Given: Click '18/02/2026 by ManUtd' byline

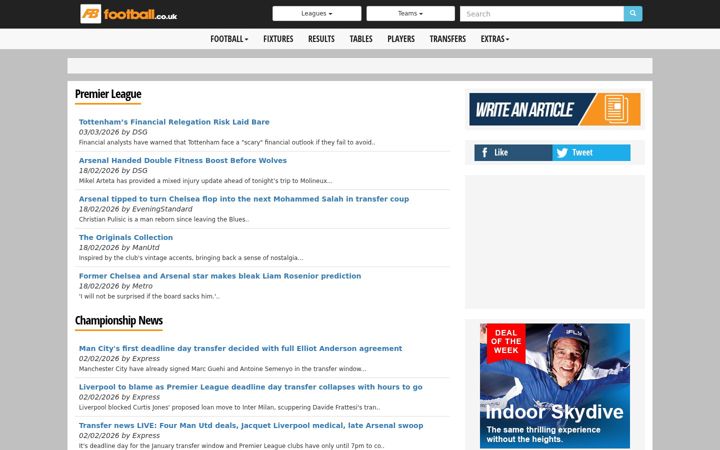Looking at the screenshot, I should coord(119,248).
